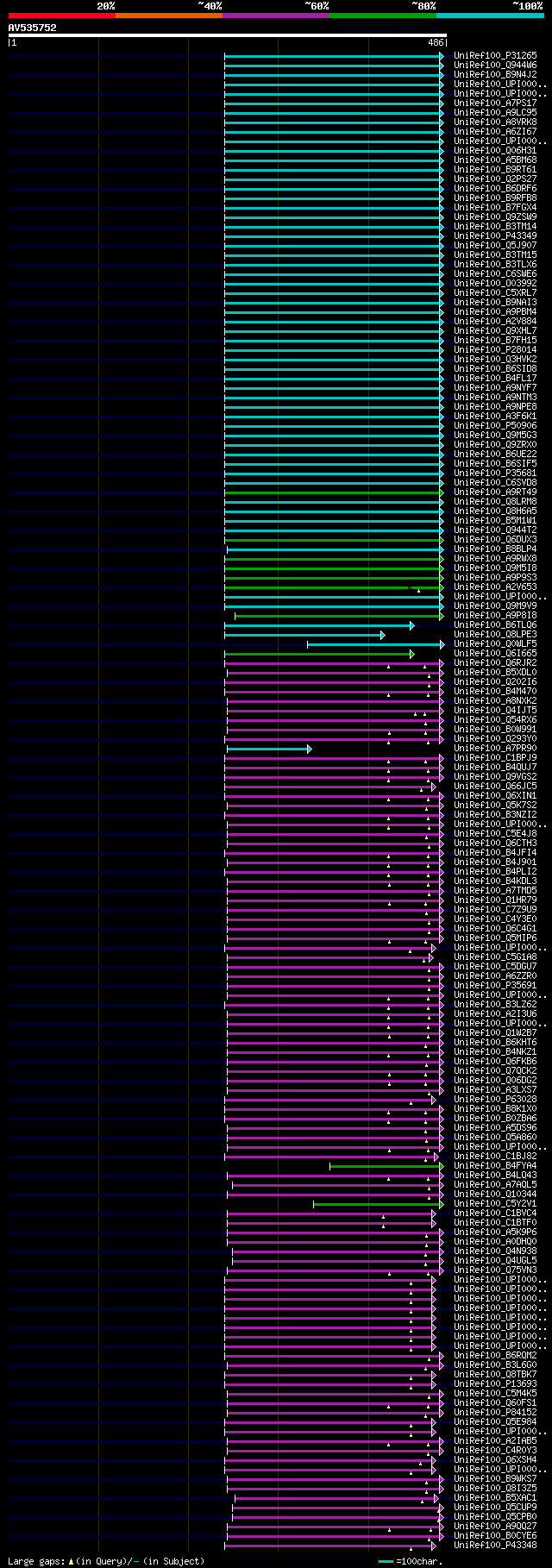This screenshot has width=552, height=1568.
Task: Select label UniRef100_Q9ZSW9
Action: (x=495, y=217)
